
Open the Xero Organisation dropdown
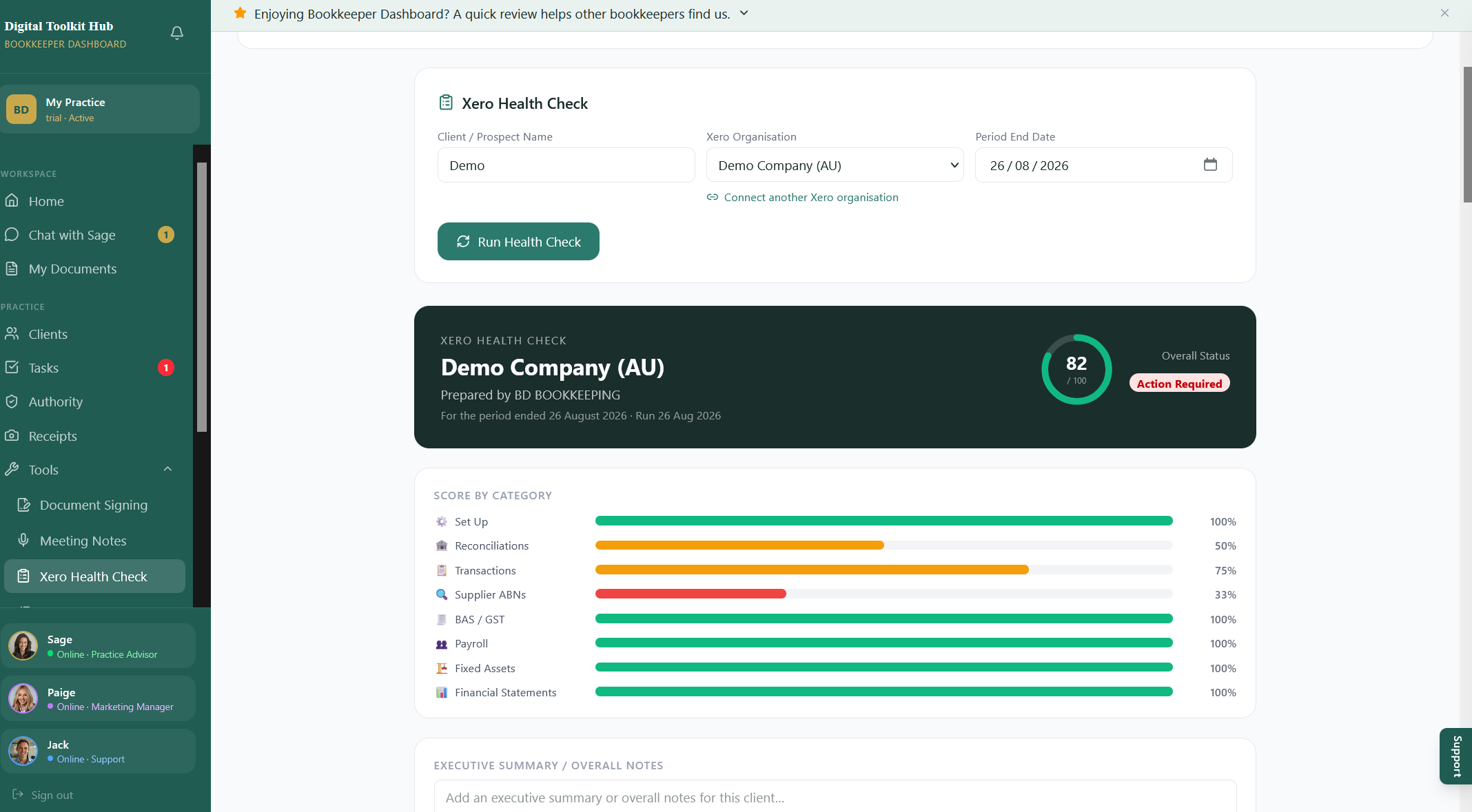(835, 165)
